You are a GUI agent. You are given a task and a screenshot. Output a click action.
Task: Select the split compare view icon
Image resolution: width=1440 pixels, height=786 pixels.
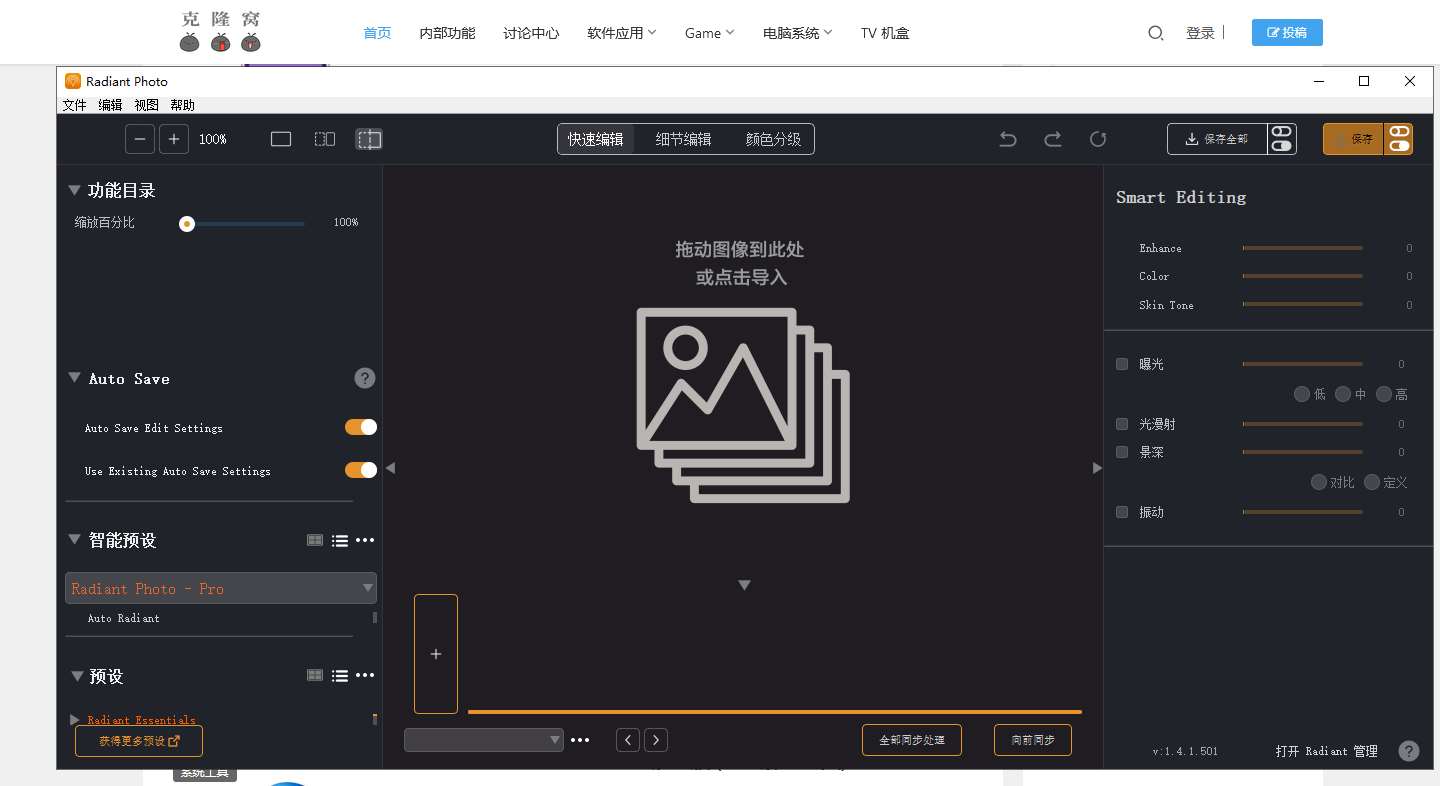tap(325, 139)
